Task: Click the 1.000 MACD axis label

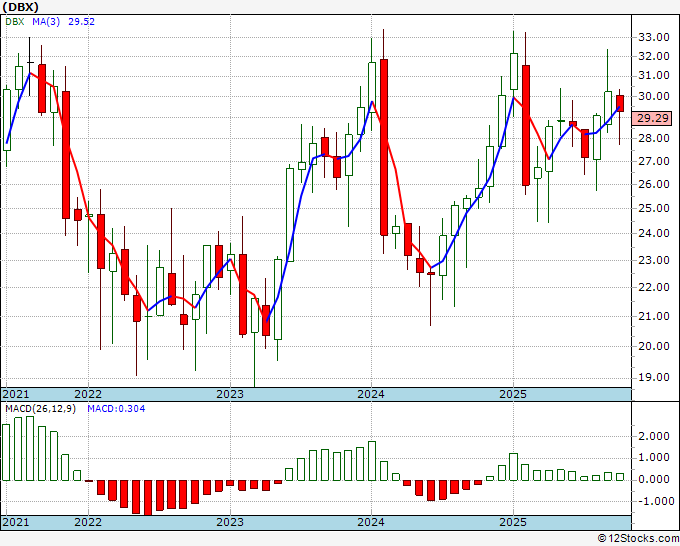Action: click(x=654, y=458)
